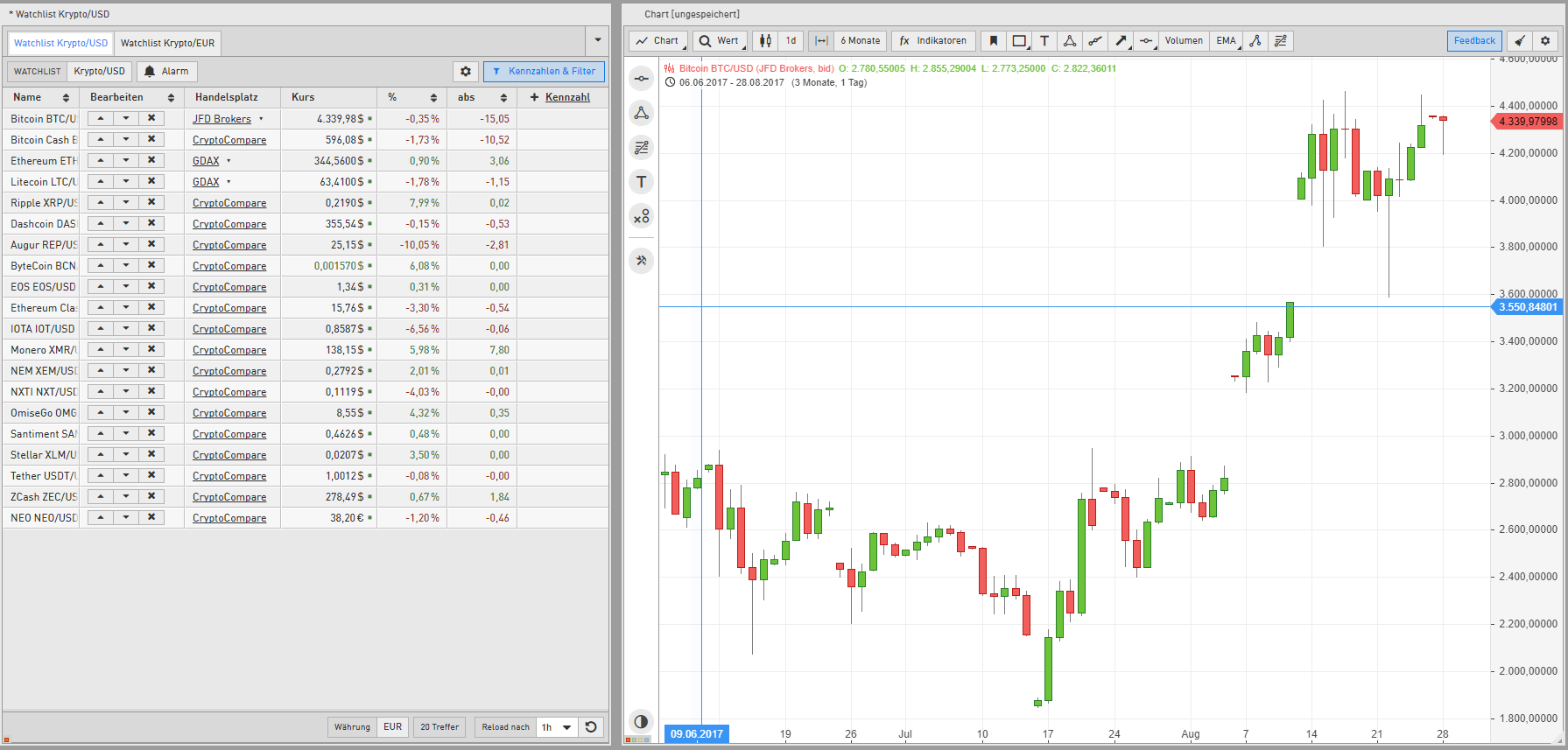
Task: Select the text tool in left chart sidebar
Action: [642, 182]
